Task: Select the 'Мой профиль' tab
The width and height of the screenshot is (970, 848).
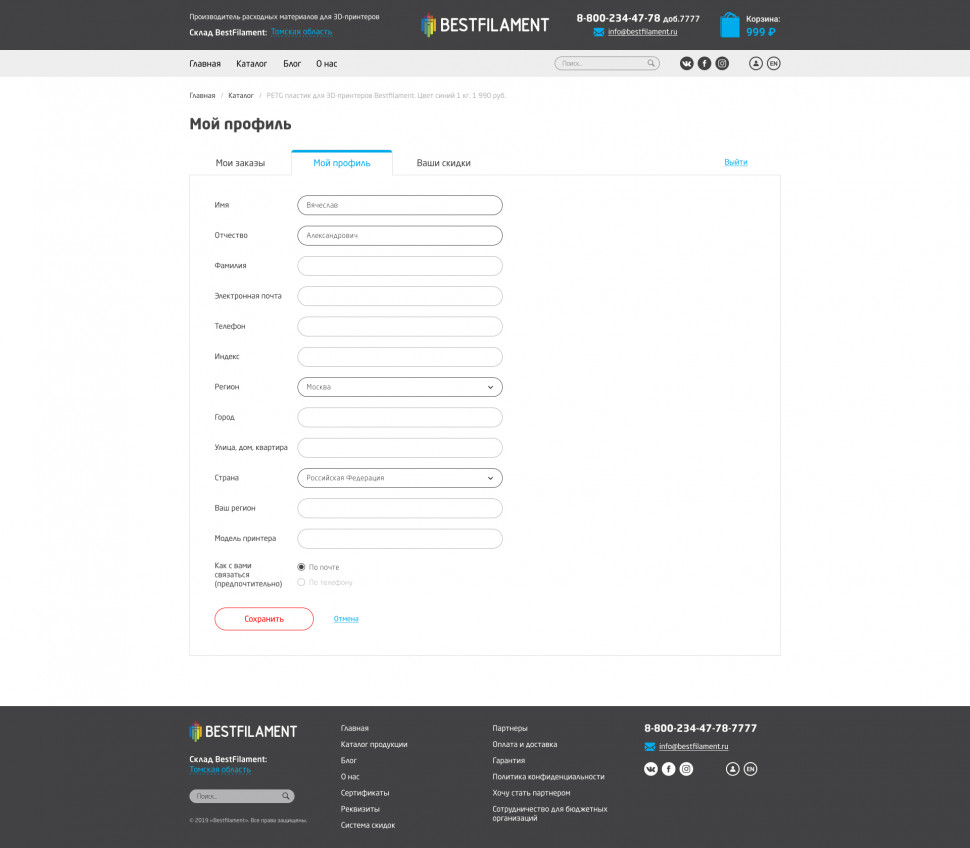Action: (x=341, y=163)
